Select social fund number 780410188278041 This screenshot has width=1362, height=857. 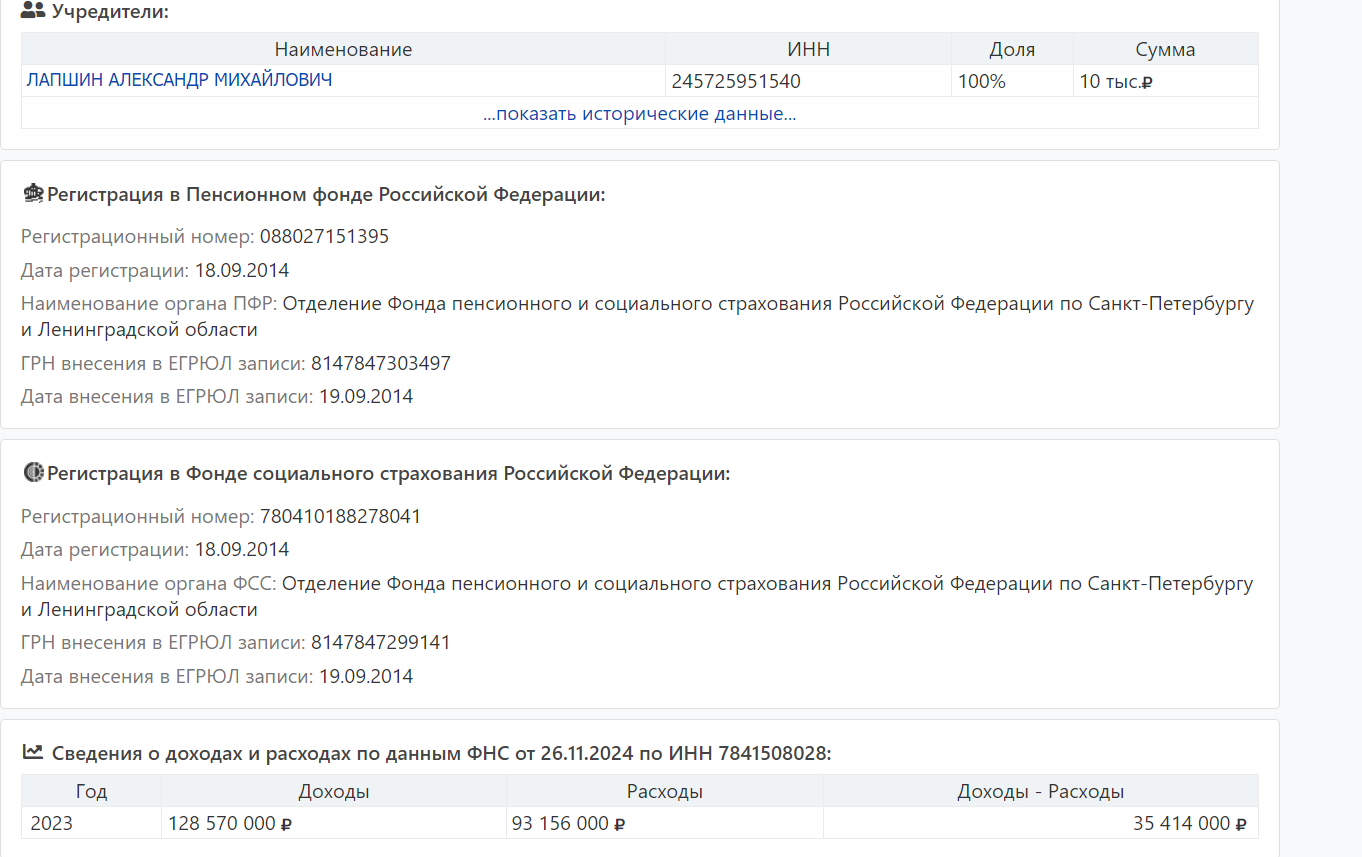[x=340, y=516]
